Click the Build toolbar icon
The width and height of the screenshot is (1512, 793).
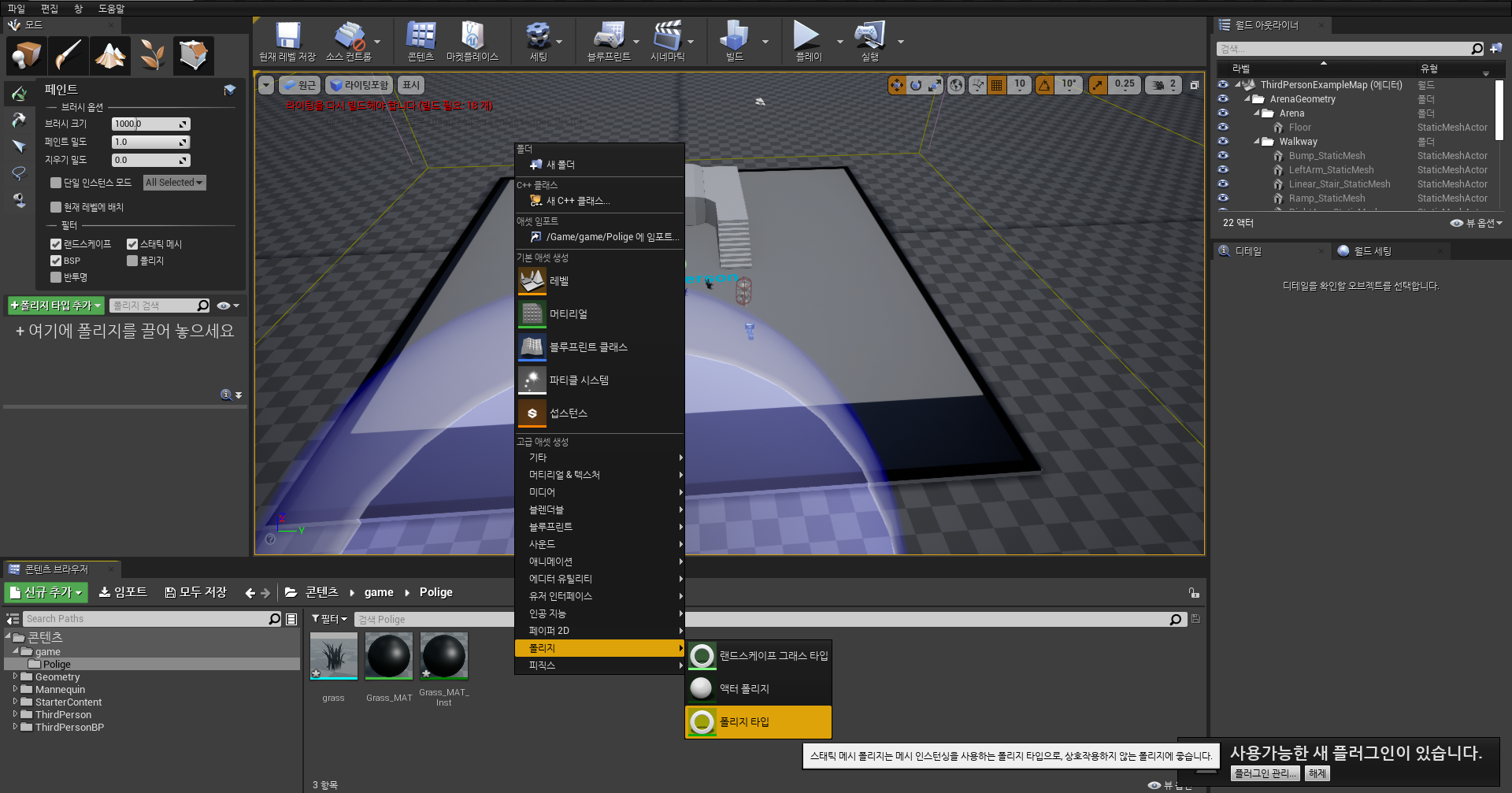coord(734,42)
